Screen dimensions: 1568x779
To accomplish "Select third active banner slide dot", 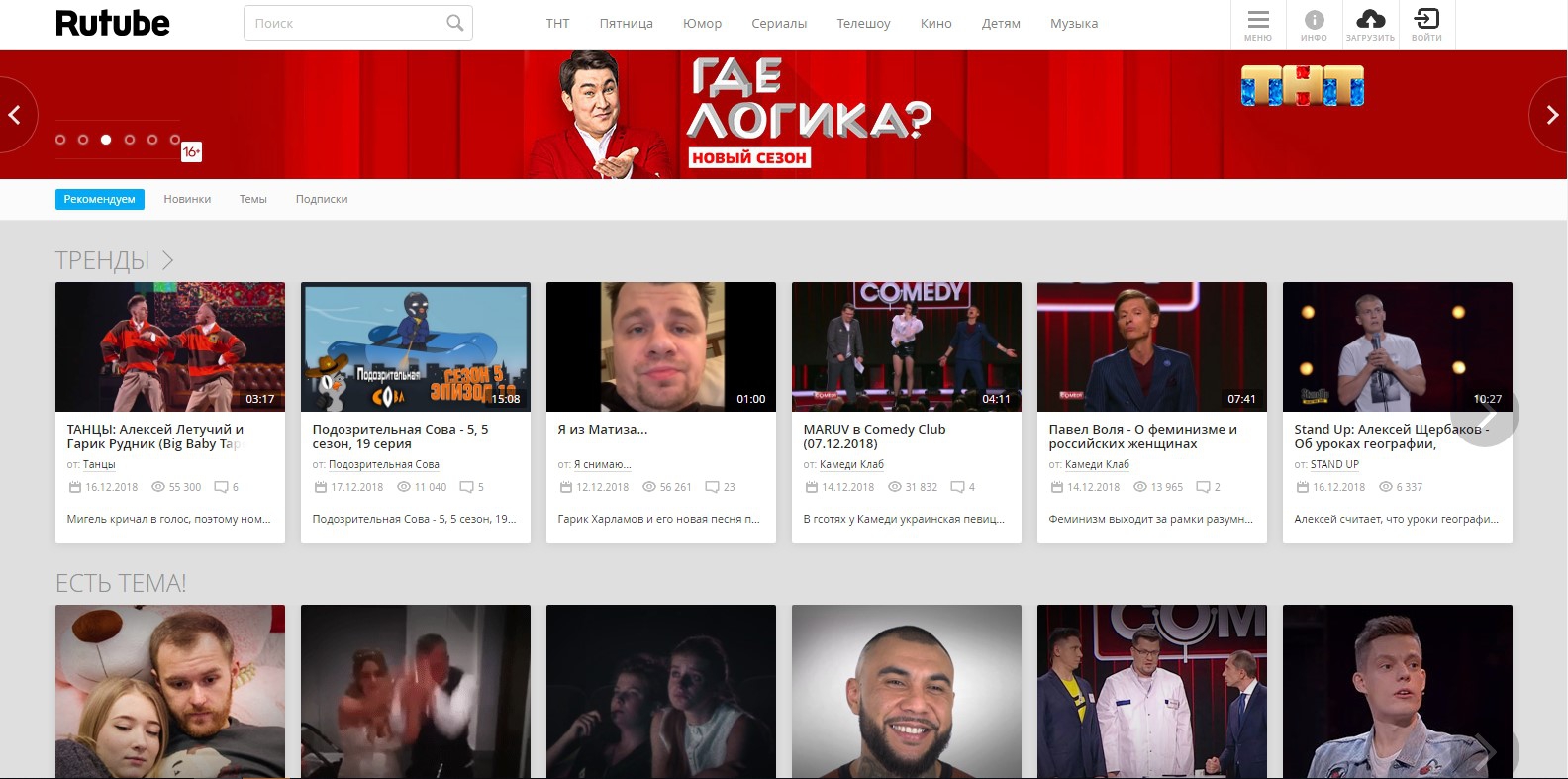I will click(x=106, y=140).
